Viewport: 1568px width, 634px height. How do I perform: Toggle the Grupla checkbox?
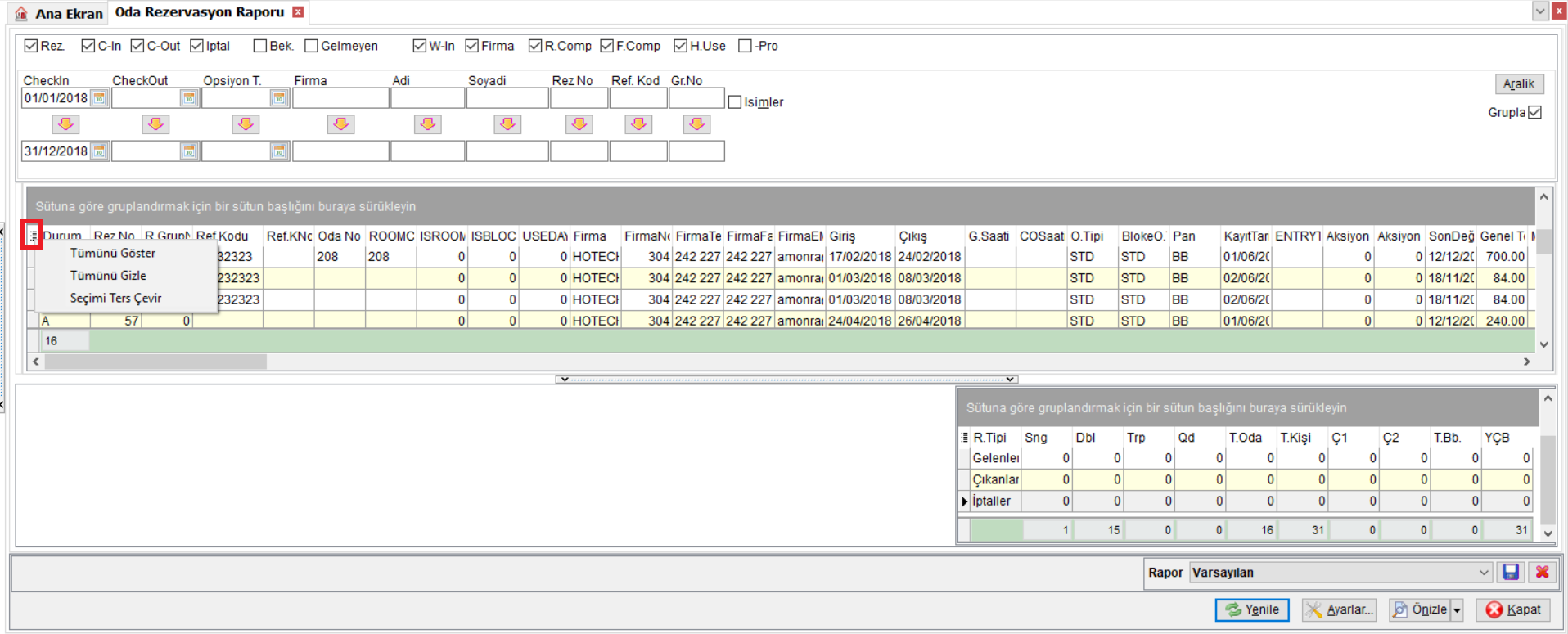point(1535,112)
